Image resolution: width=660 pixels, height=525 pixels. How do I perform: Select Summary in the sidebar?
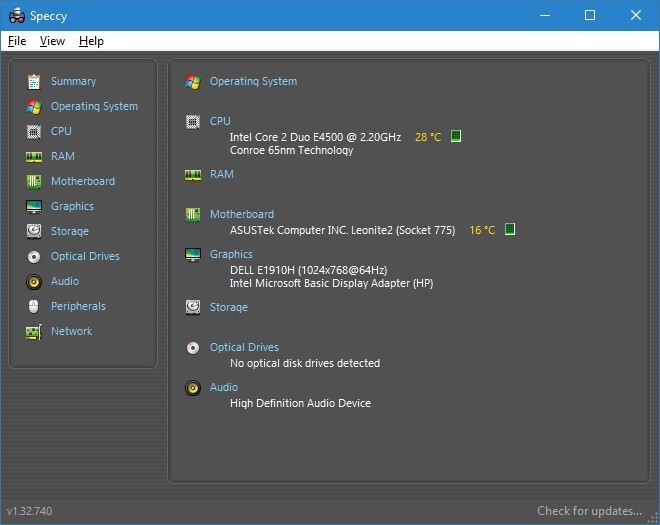(73, 81)
